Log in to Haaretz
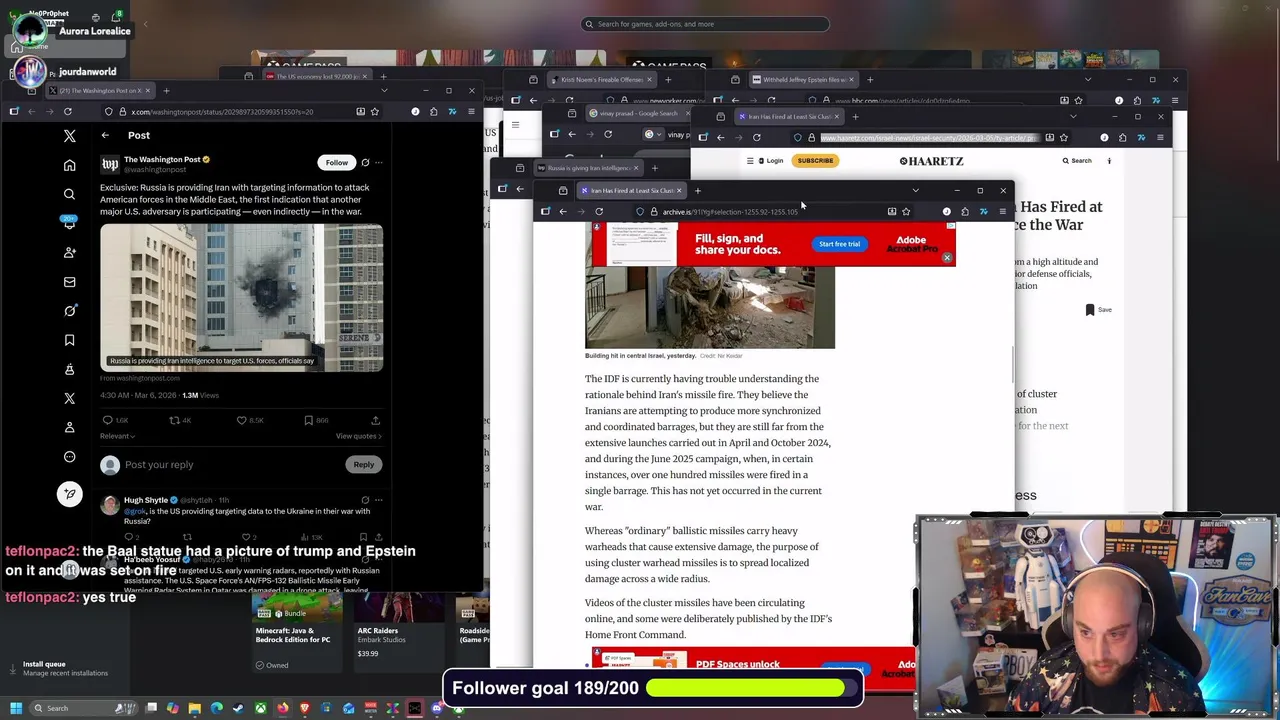This screenshot has height=720, width=1280. [x=771, y=161]
